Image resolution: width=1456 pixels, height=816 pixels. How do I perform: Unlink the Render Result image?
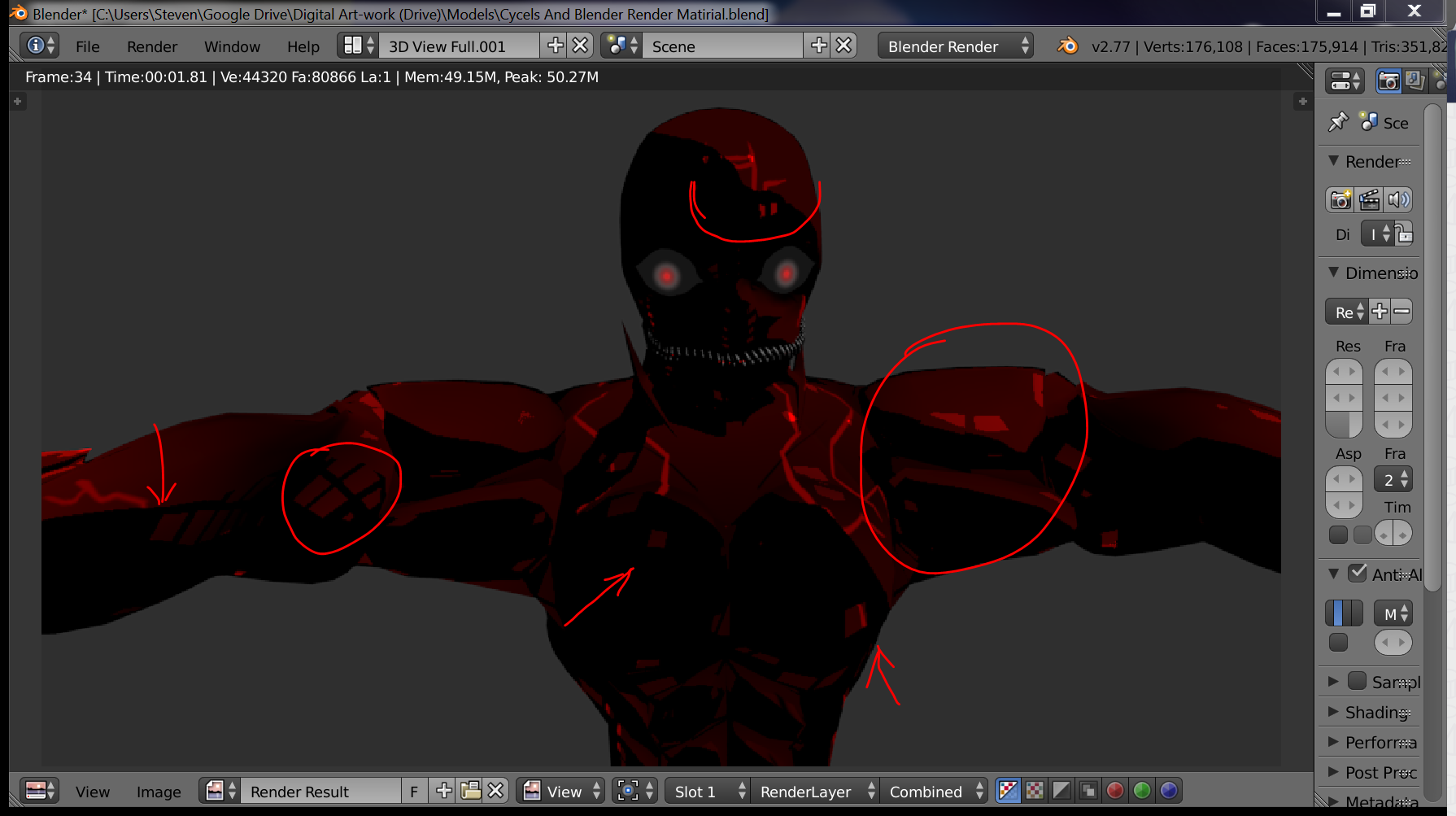[495, 791]
